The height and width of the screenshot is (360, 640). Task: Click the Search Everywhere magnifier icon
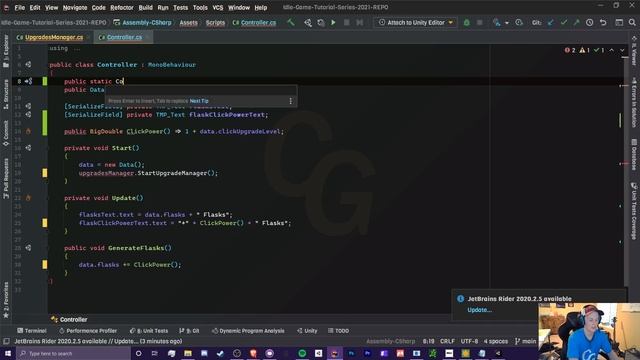click(632, 22)
